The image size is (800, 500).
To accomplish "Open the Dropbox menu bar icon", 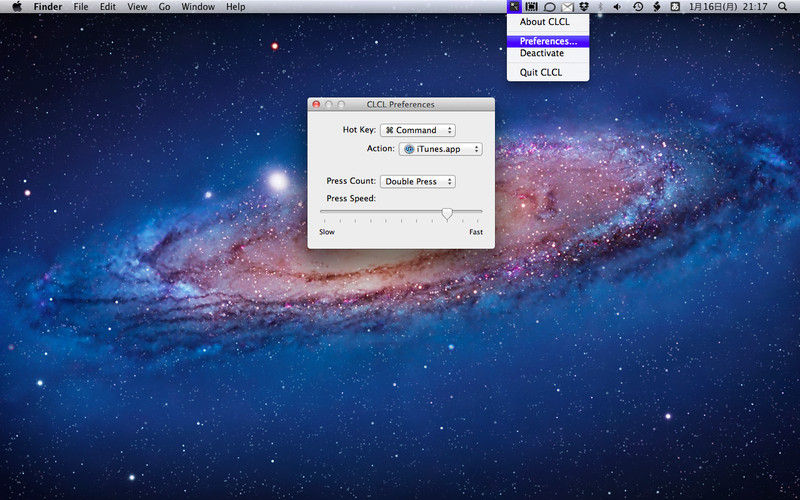I will click(583, 7).
